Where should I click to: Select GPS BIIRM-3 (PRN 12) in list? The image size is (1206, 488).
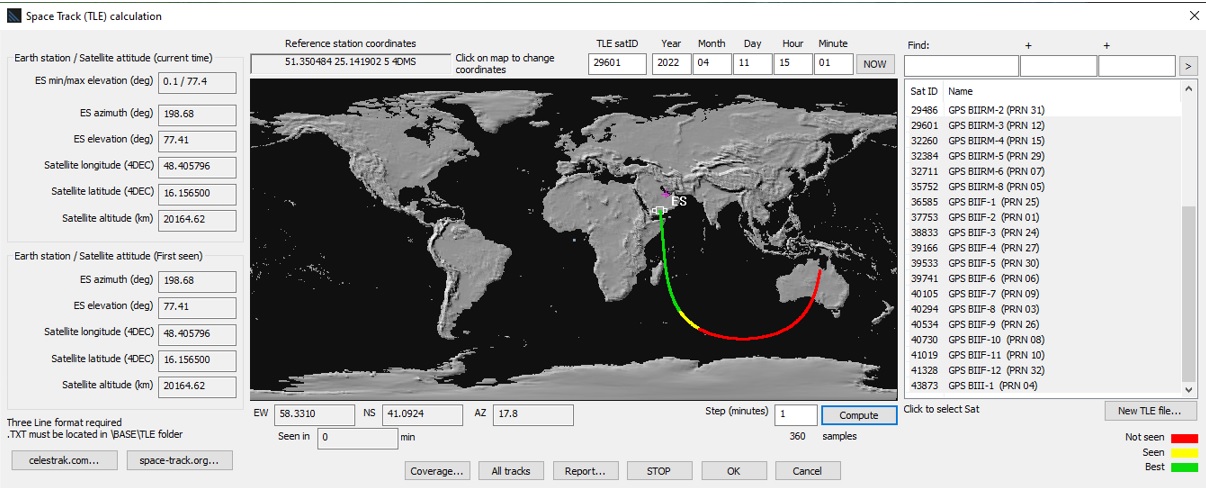point(995,126)
